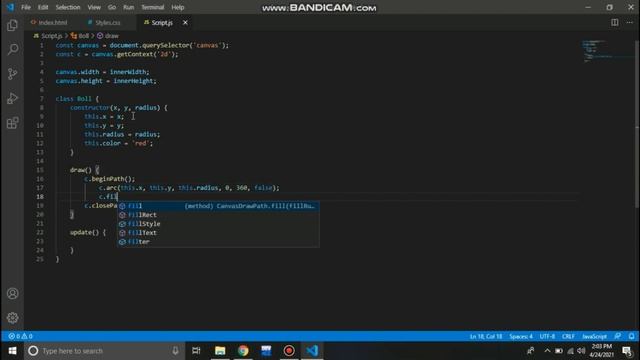
Task: Choose filter suggestion in autocomplete list
Action: point(218,242)
